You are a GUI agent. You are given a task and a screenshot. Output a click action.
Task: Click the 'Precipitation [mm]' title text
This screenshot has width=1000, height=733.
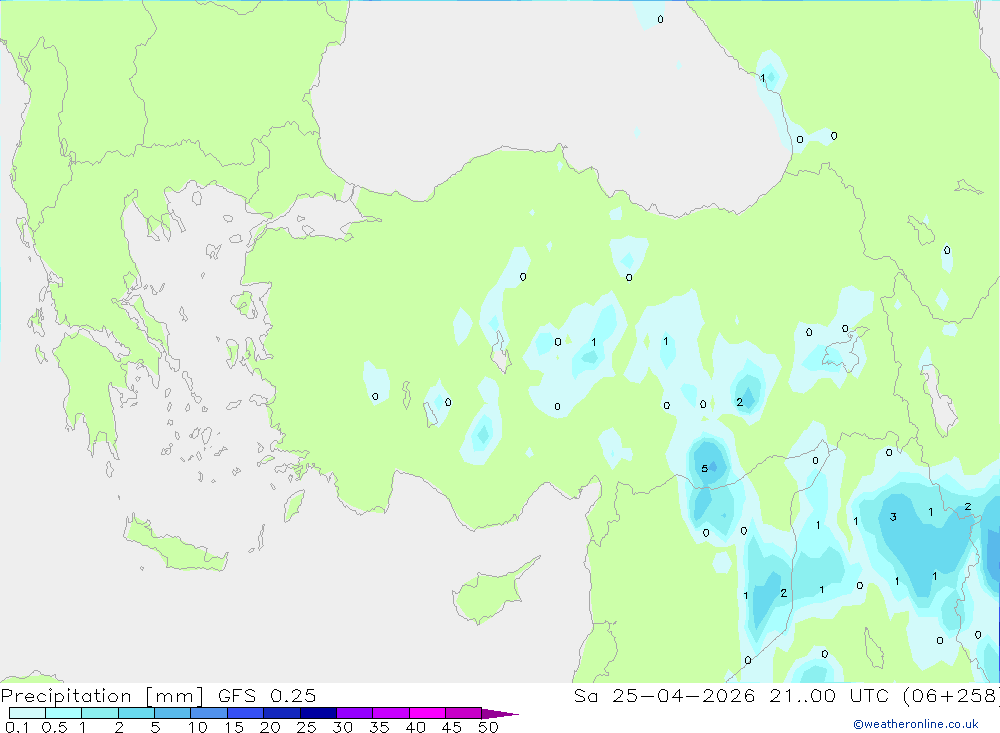[x=102, y=696]
